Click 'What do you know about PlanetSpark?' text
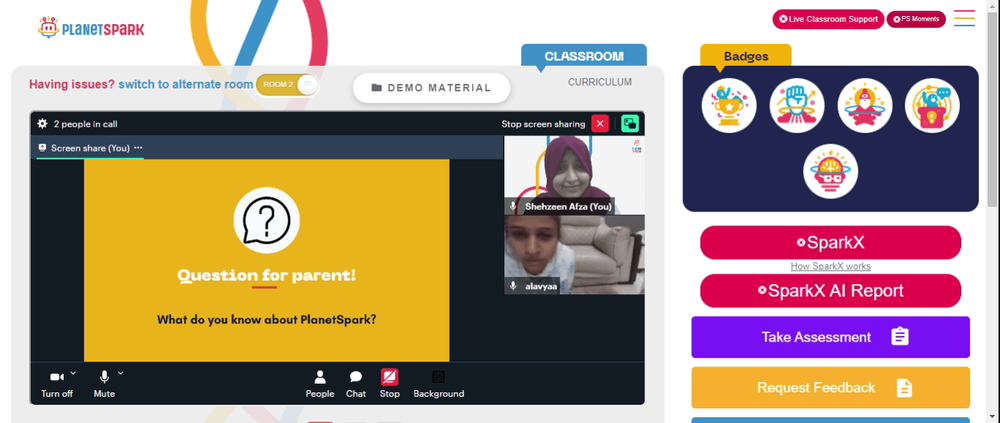Viewport: 1000px width, 423px height. coord(267,320)
